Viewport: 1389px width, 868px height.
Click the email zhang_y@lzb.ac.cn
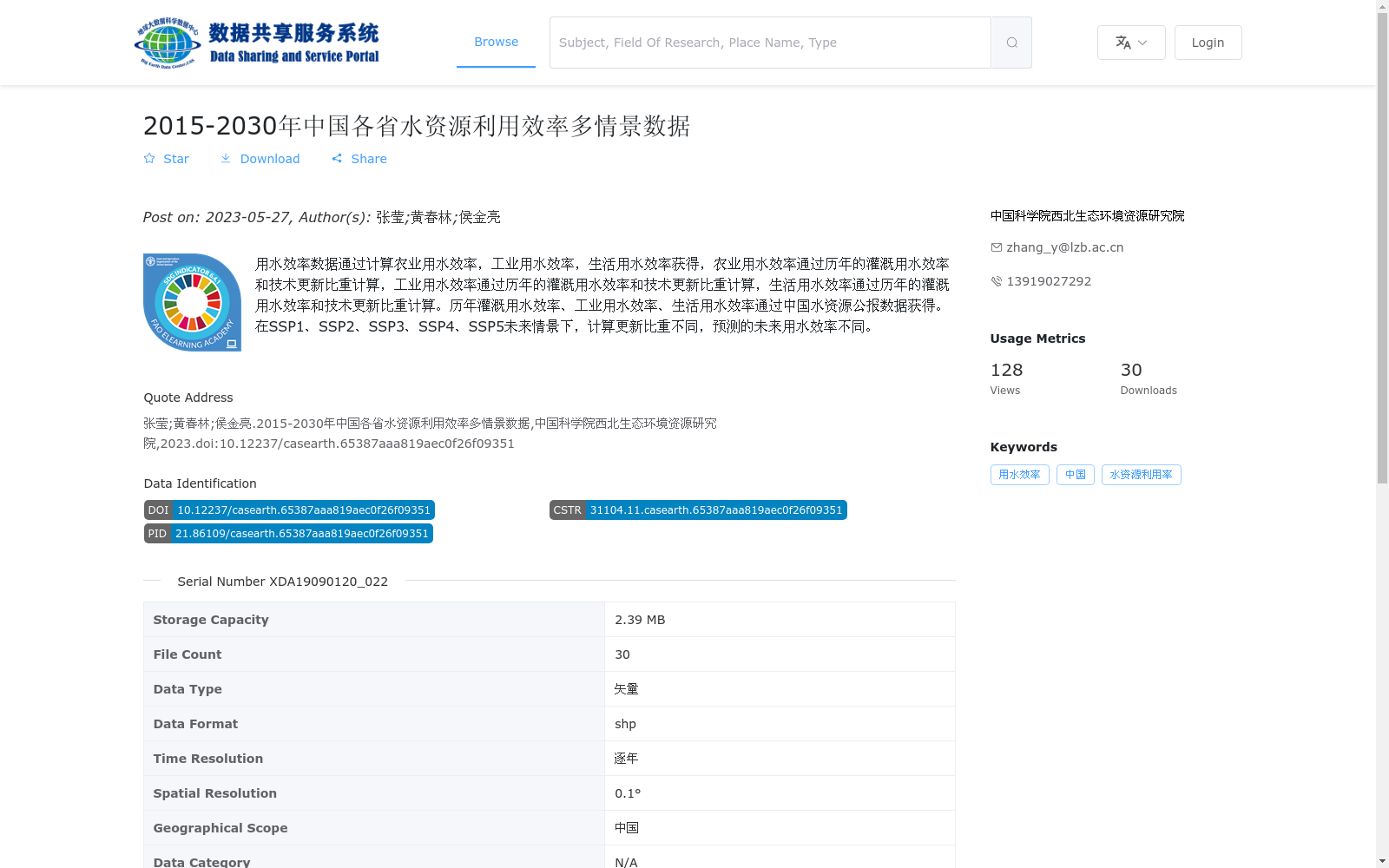[x=1065, y=247]
